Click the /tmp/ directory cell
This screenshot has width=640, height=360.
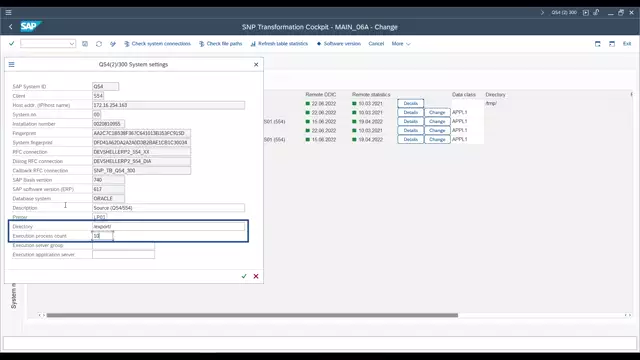491,104
